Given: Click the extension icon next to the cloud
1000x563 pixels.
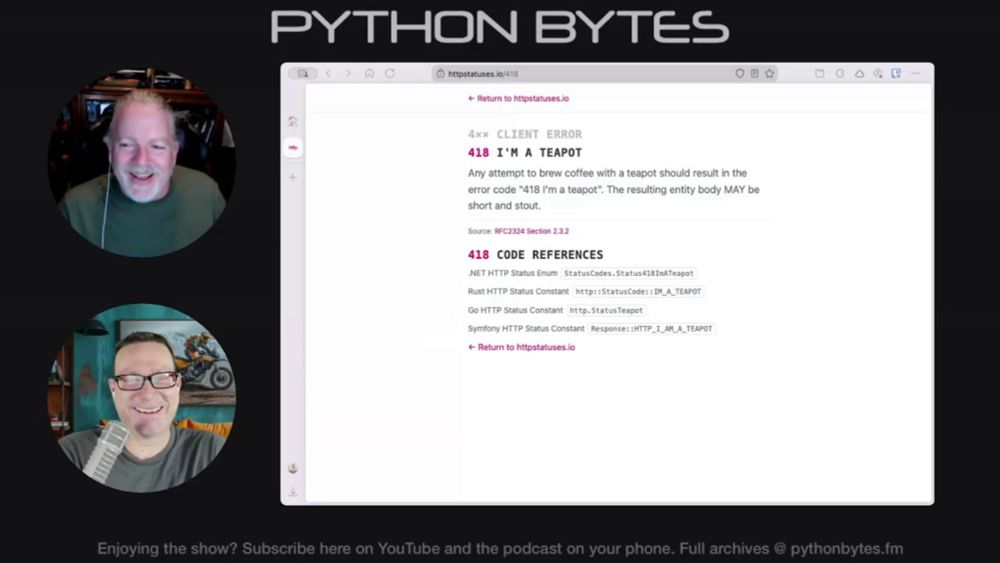Looking at the screenshot, I should pyautogui.click(x=878, y=74).
